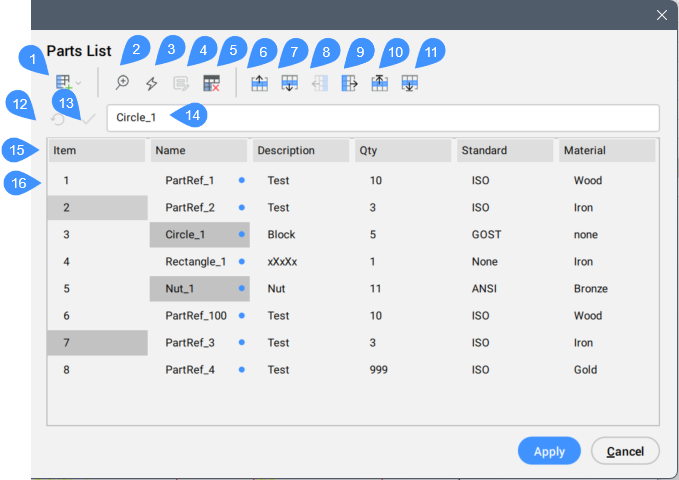The width and height of the screenshot is (679, 480).
Task: Click the Qty column header
Action: tap(402, 151)
